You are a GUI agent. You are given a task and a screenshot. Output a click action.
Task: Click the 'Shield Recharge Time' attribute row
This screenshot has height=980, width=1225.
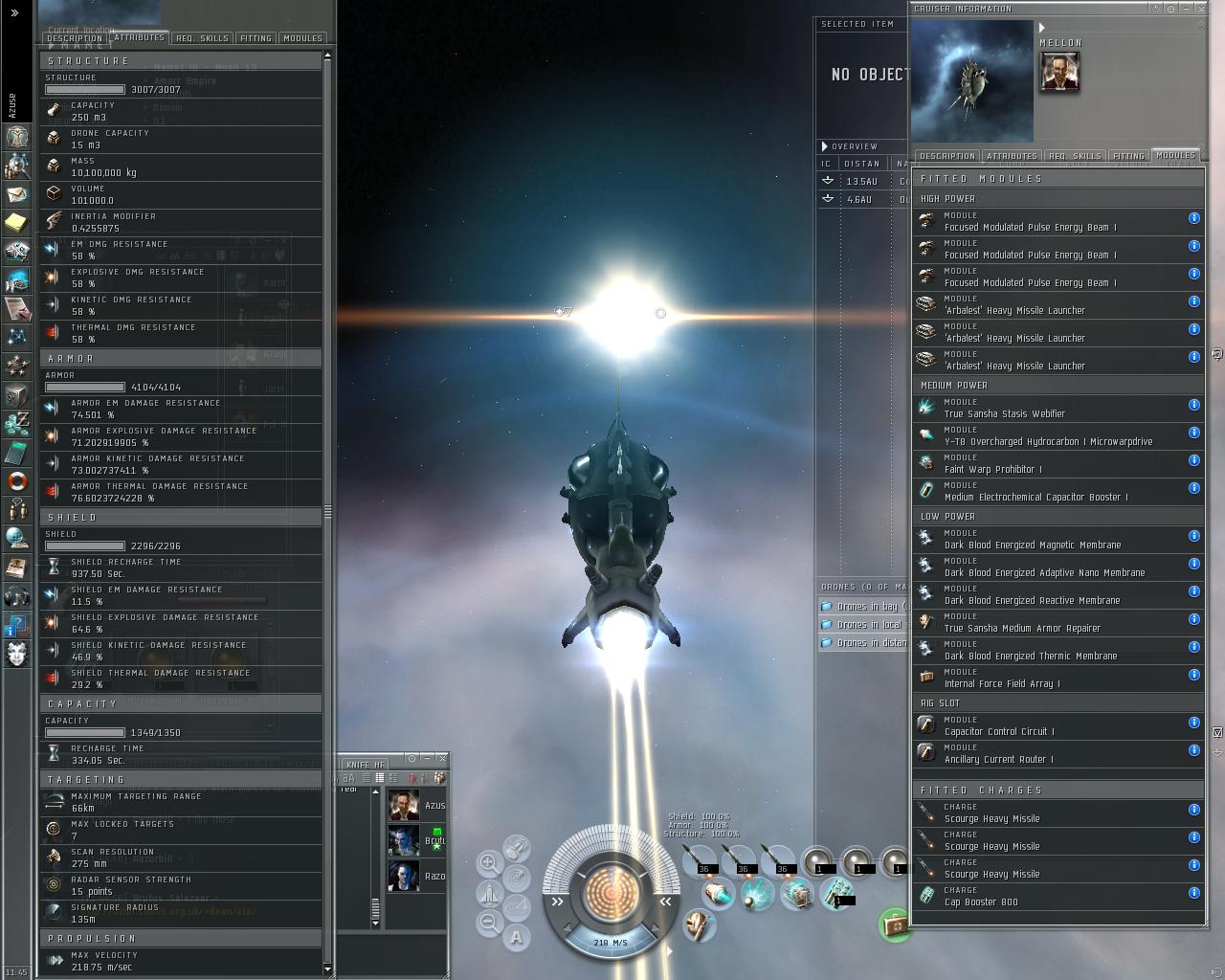(x=181, y=568)
